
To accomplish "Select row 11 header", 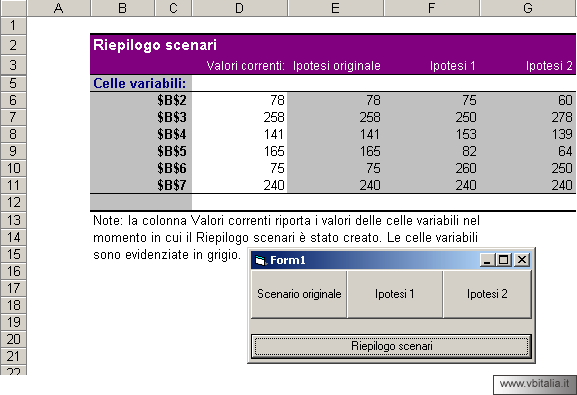I will pyautogui.click(x=13, y=185).
